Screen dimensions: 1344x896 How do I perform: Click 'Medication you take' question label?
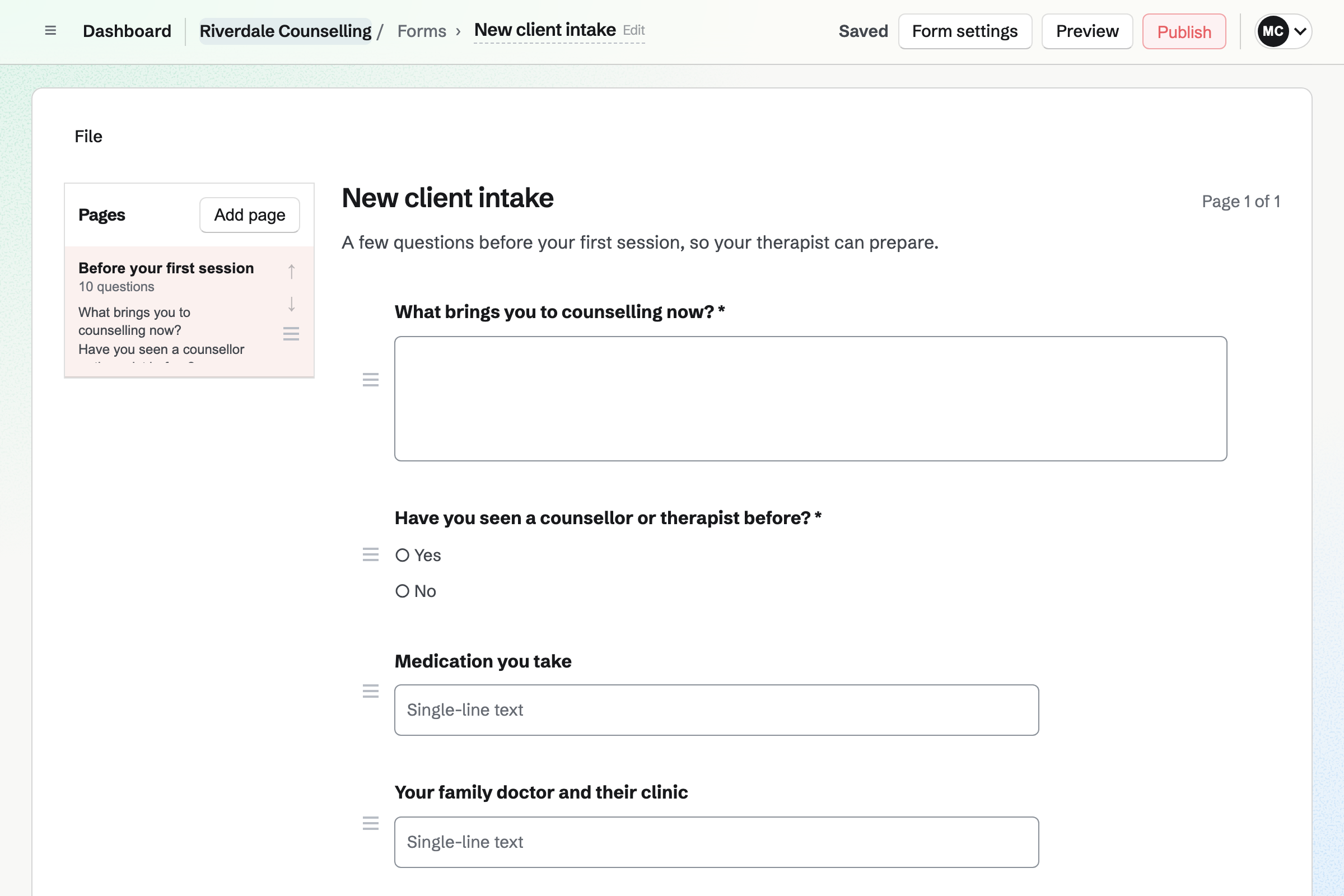coord(483,661)
